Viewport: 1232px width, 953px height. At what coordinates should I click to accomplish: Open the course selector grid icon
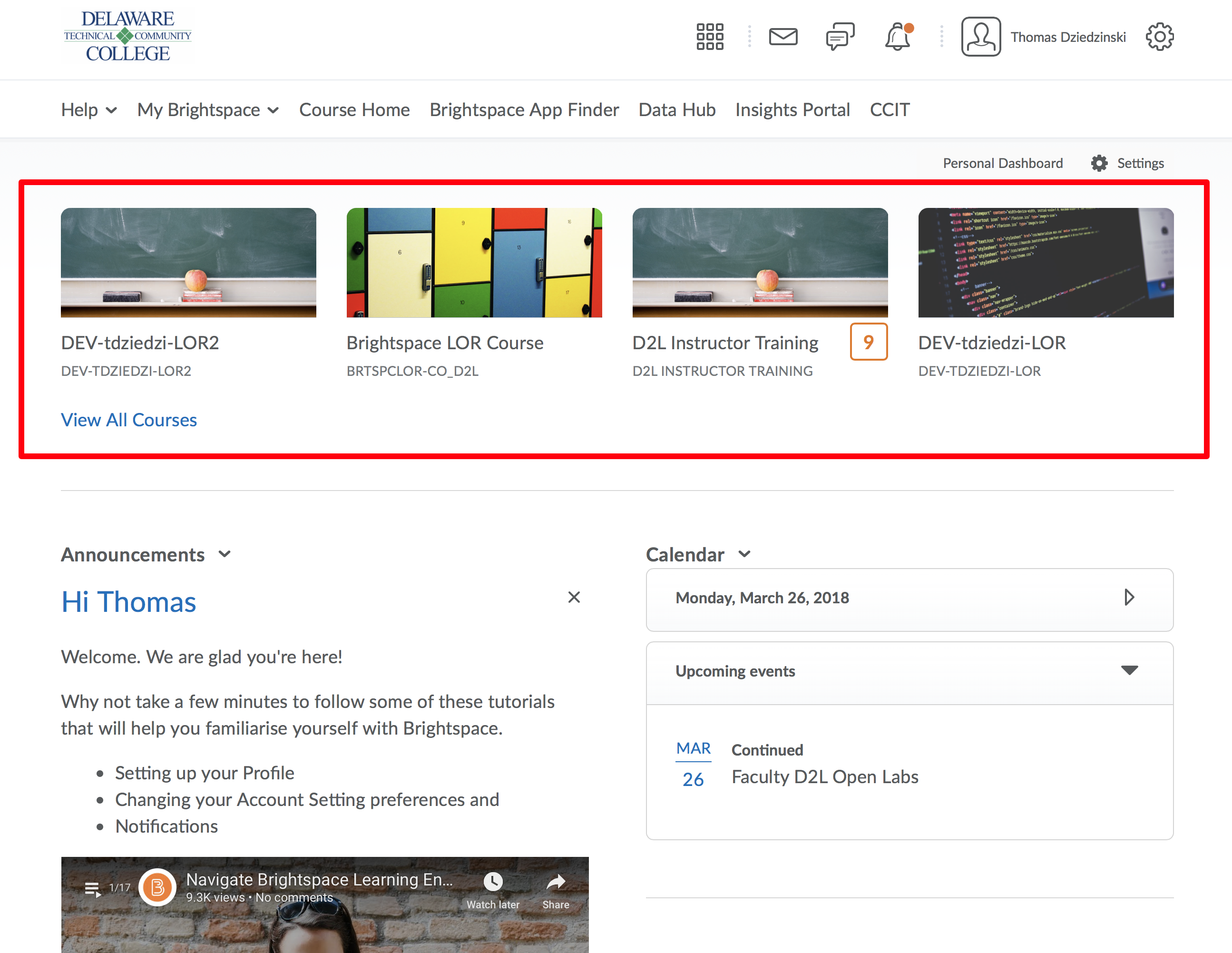(x=710, y=37)
